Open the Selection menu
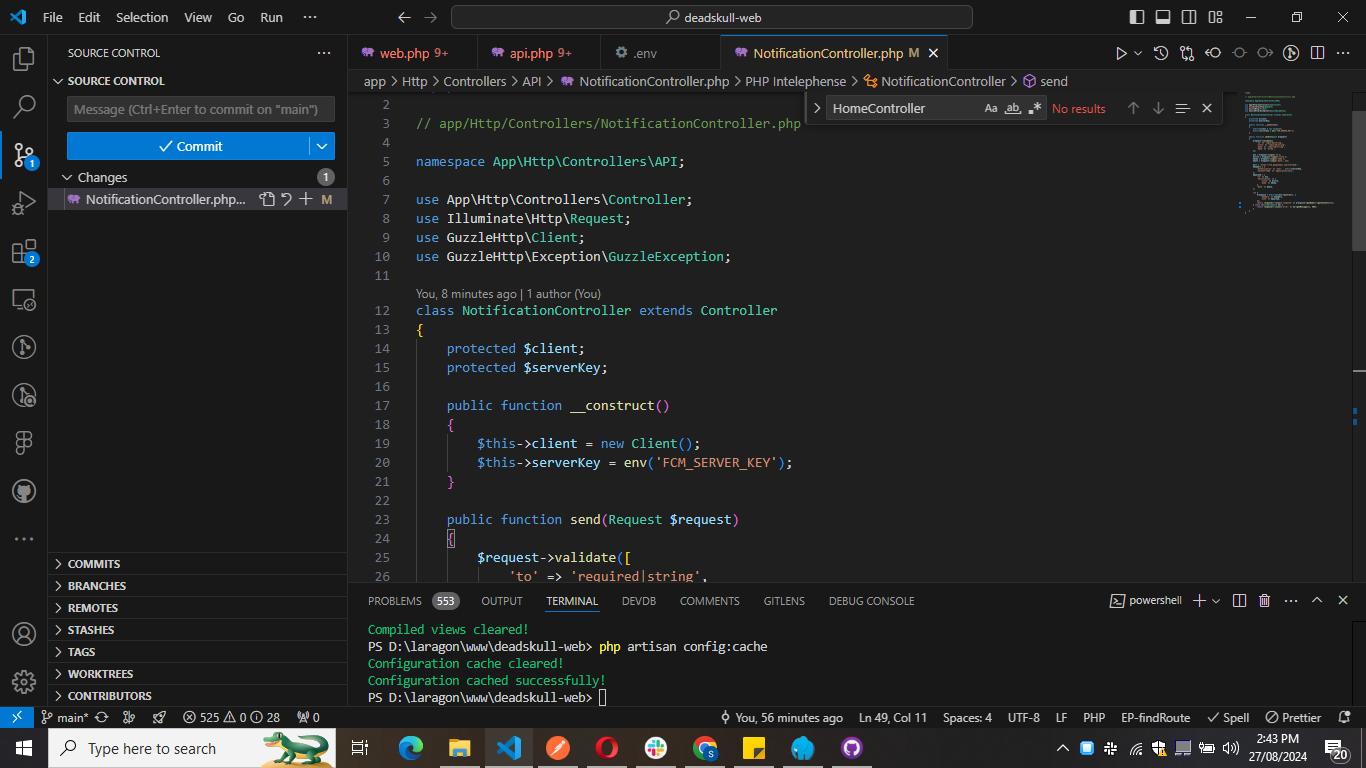 (x=142, y=17)
